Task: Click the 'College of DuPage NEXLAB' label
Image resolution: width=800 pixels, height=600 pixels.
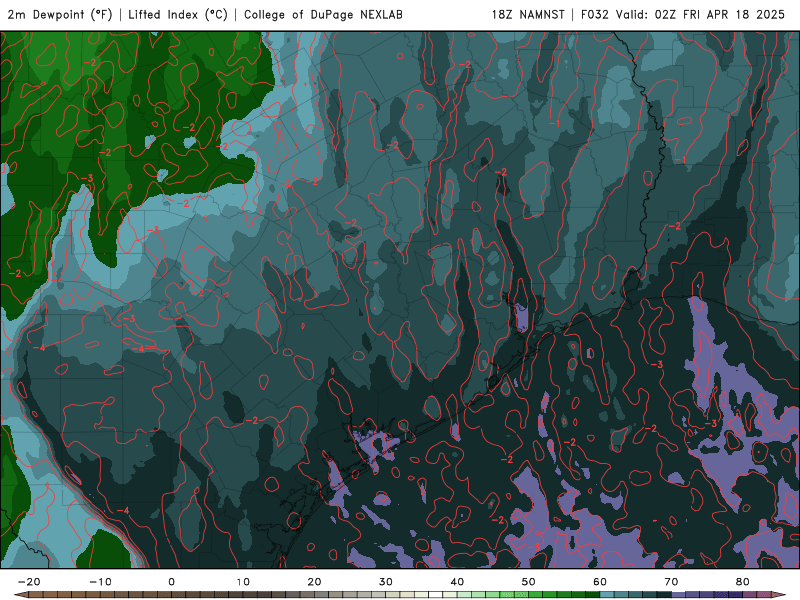Action: (323, 14)
